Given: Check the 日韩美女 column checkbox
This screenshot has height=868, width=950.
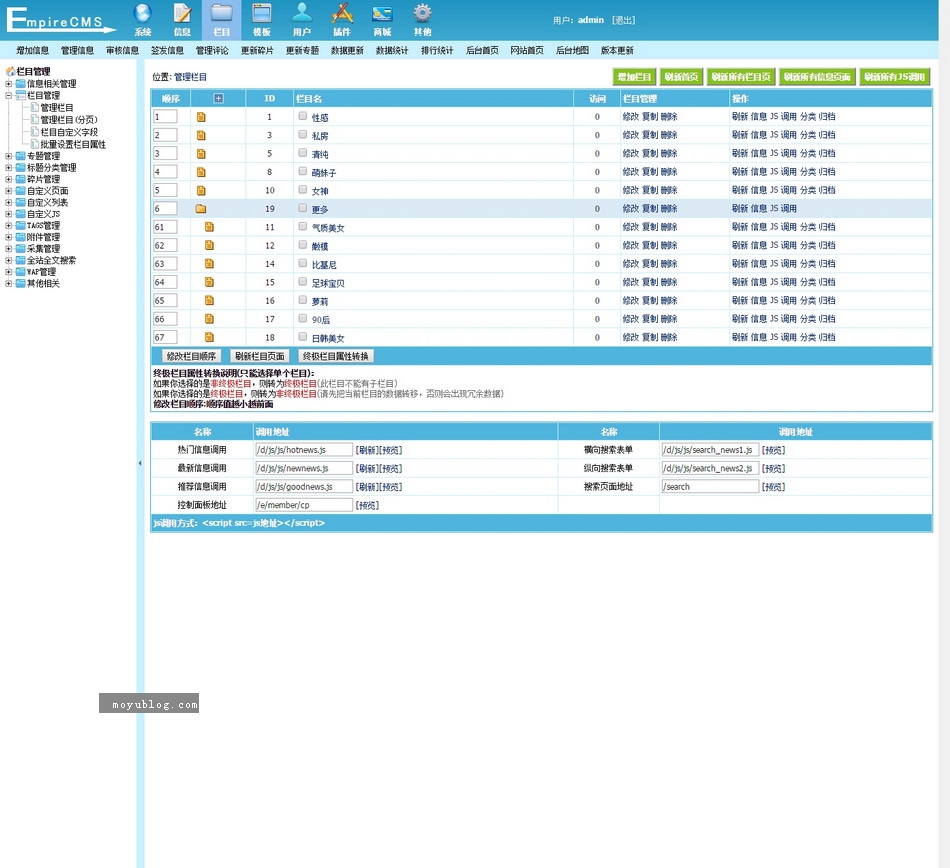Looking at the screenshot, I should (302, 336).
